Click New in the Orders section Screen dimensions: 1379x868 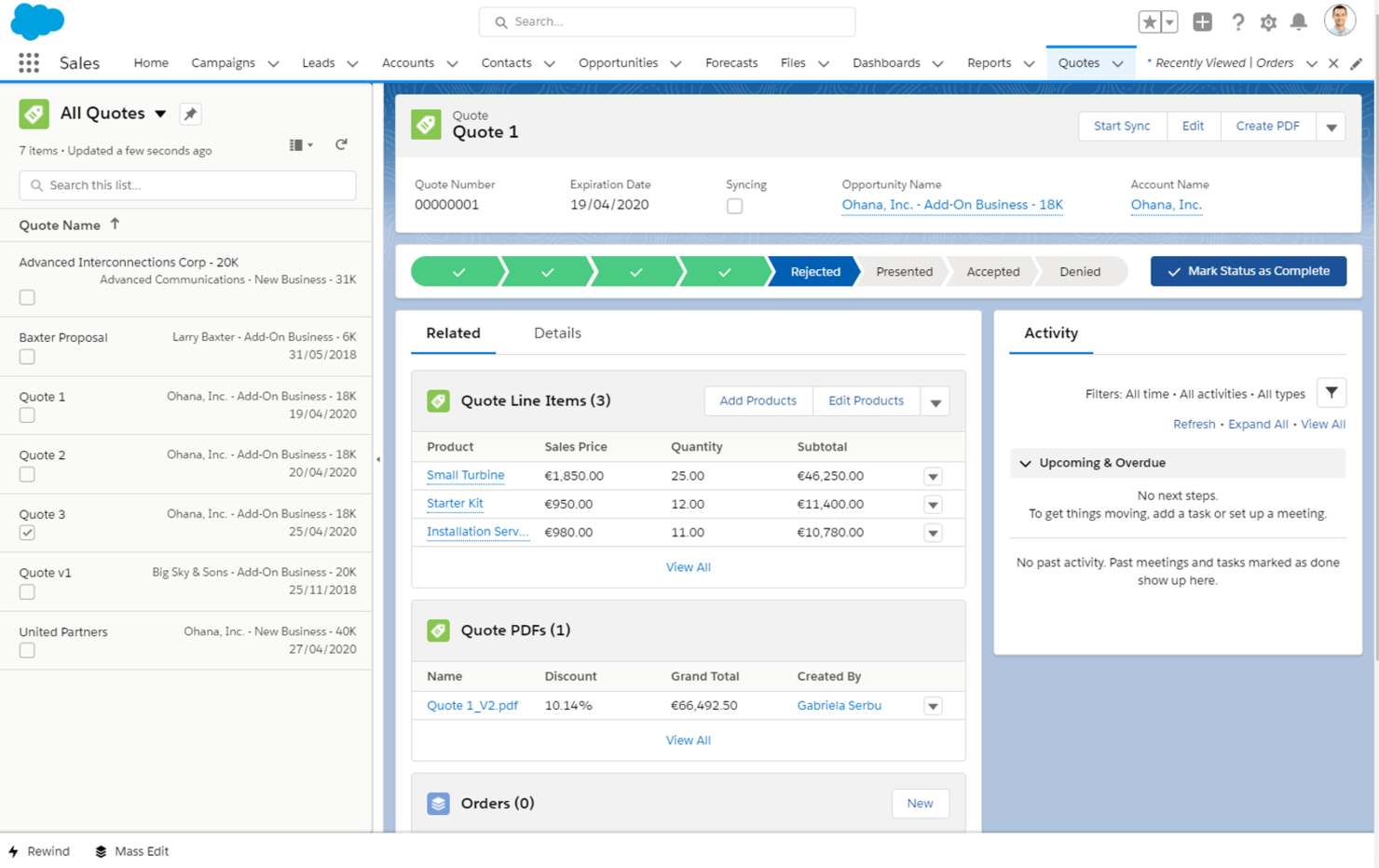(x=920, y=804)
